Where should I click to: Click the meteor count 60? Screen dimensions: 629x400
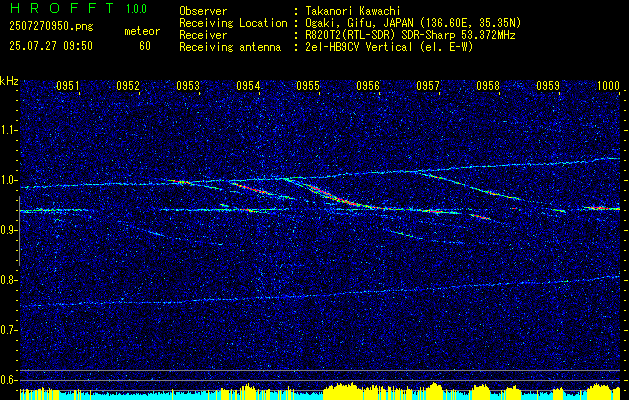tap(145, 46)
